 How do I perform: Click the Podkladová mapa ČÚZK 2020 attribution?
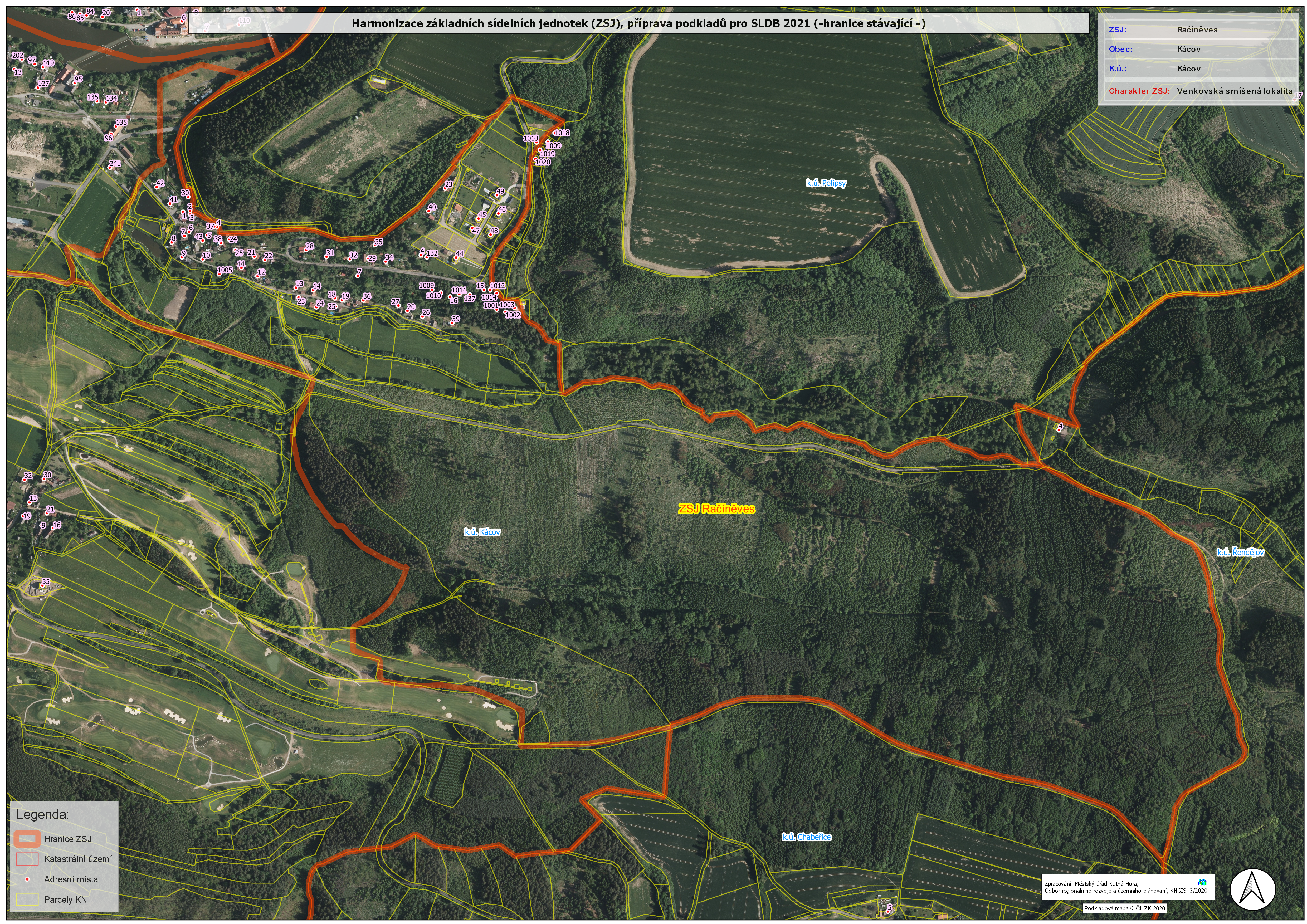pos(1124,909)
